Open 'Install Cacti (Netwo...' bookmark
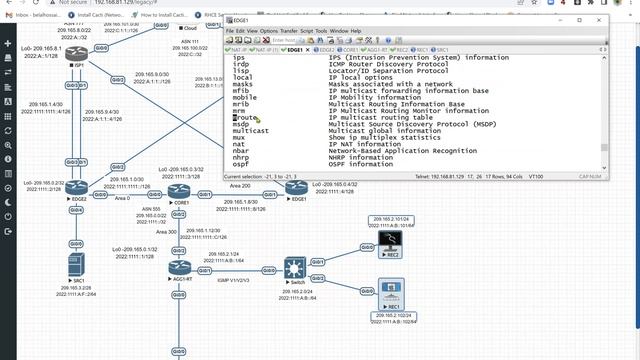 tap(95, 15)
